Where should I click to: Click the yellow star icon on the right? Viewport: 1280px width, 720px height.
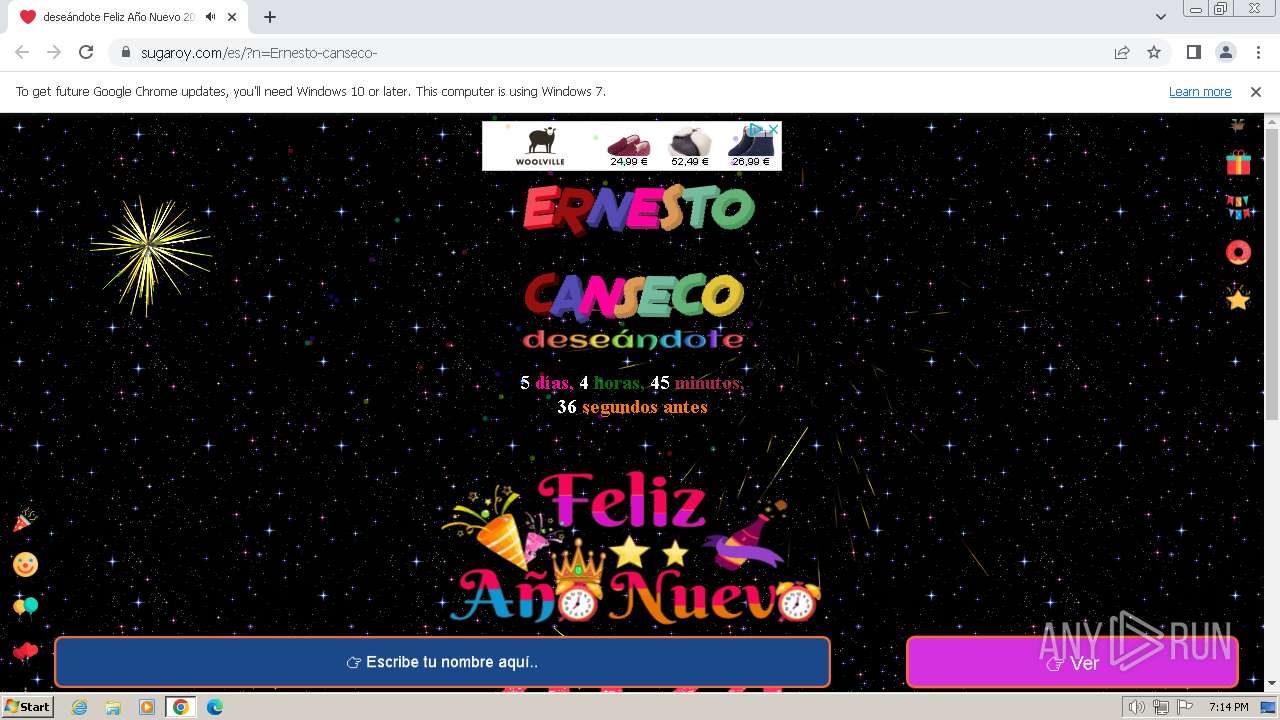click(x=1239, y=298)
